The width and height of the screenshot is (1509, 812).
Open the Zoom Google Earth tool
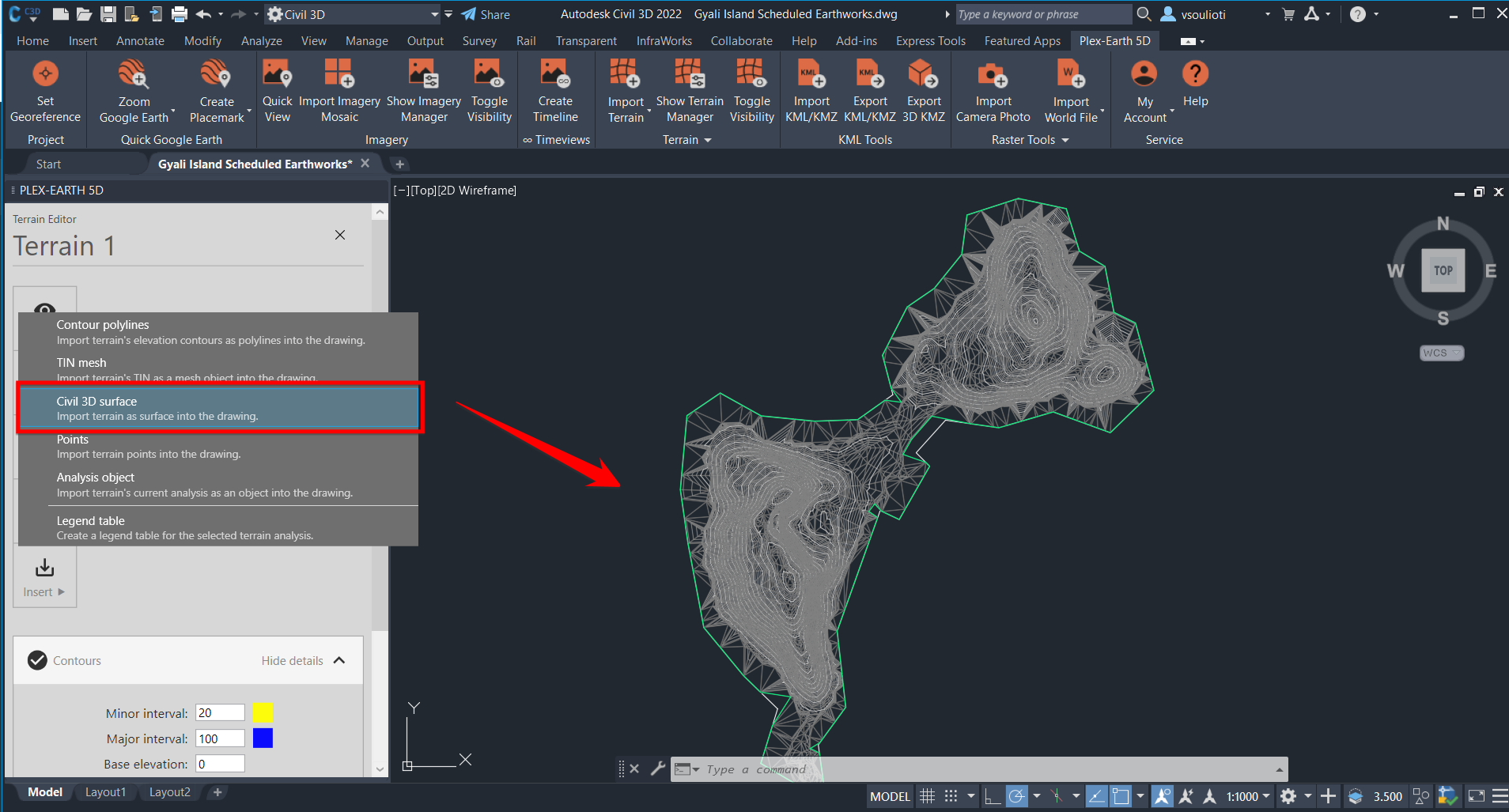click(134, 89)
